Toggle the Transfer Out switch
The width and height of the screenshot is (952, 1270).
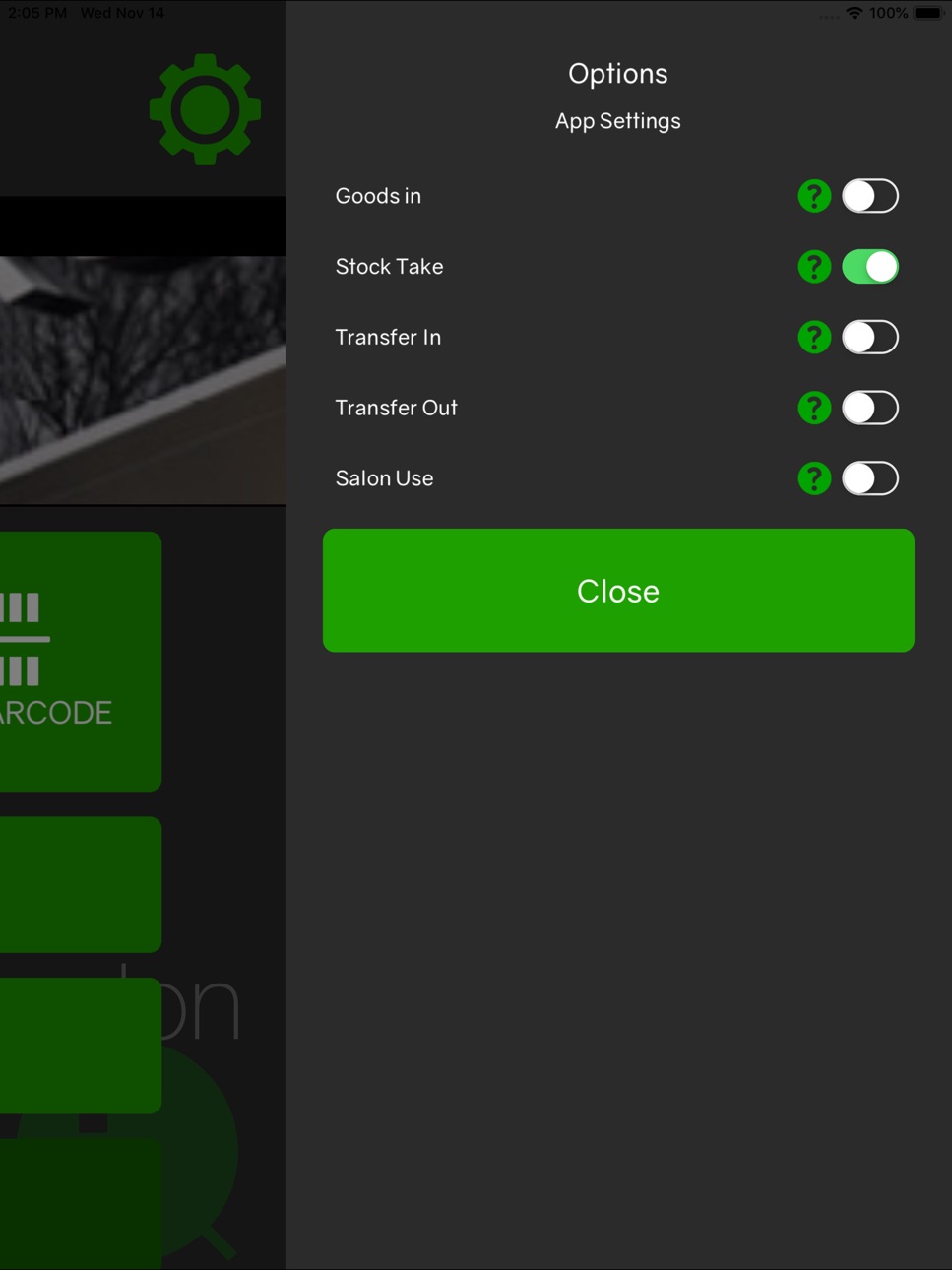pyautogui.click(x=870, y=408)
